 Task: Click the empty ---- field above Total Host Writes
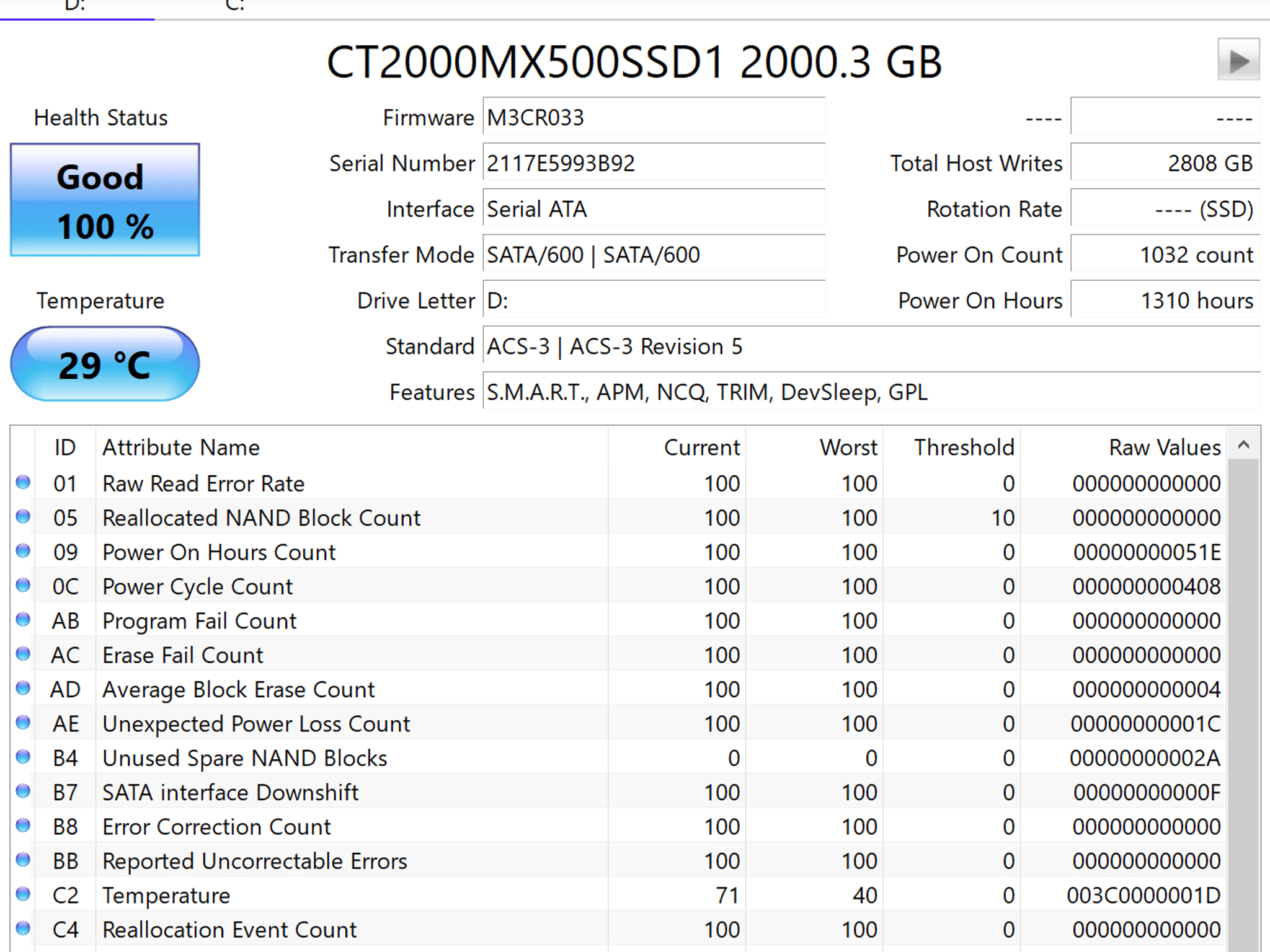(x=1166, y=117)
